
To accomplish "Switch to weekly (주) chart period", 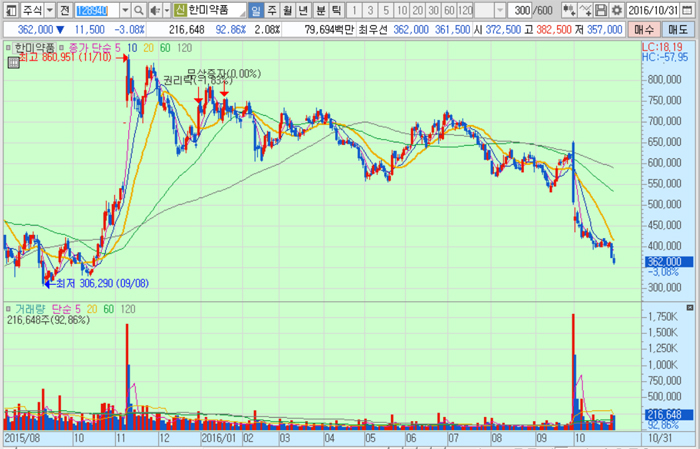I will (272, 9).
